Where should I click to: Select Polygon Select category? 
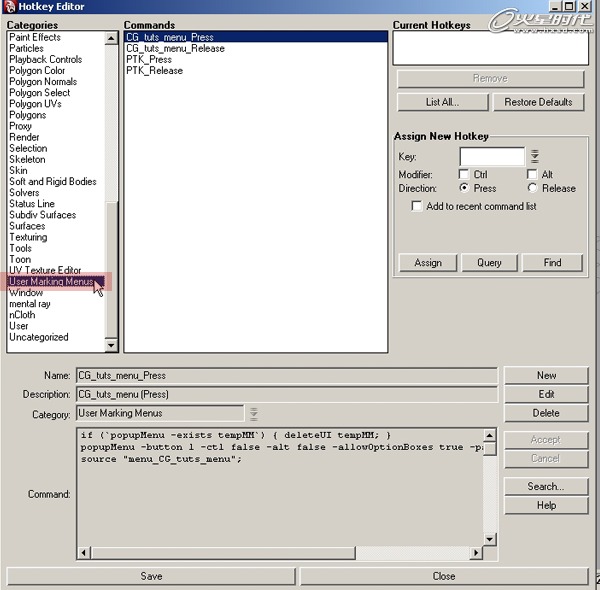(x=56, y=93)
